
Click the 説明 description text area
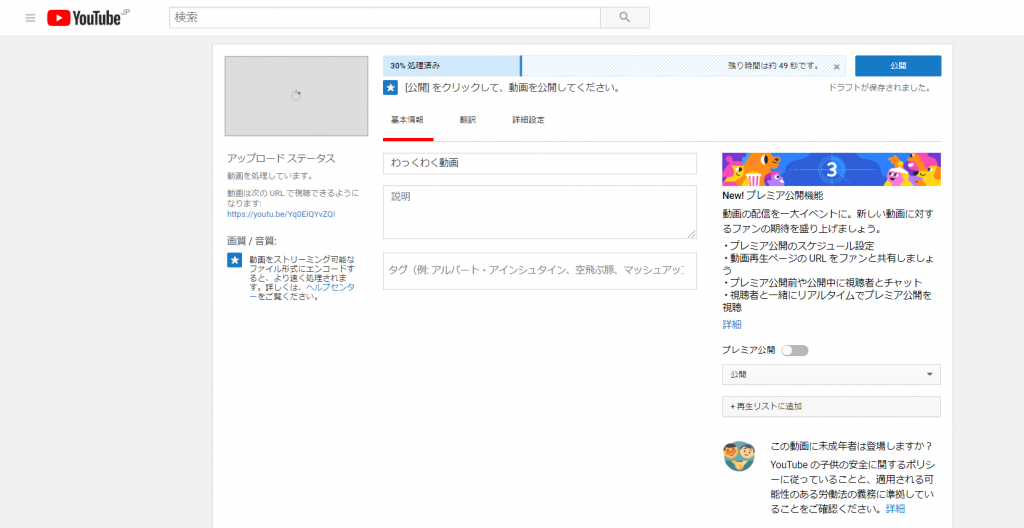click(539, 212)
